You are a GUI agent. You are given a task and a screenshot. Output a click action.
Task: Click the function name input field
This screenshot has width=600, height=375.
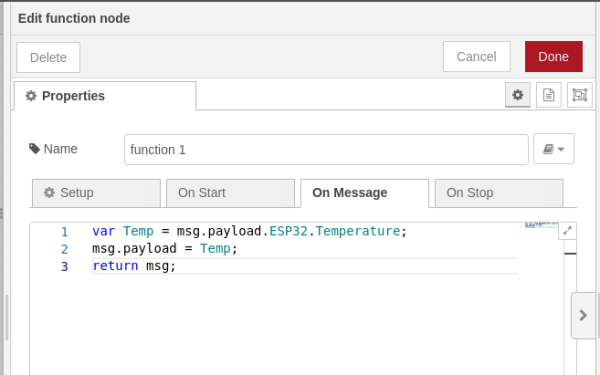click(x=326, y=149)
